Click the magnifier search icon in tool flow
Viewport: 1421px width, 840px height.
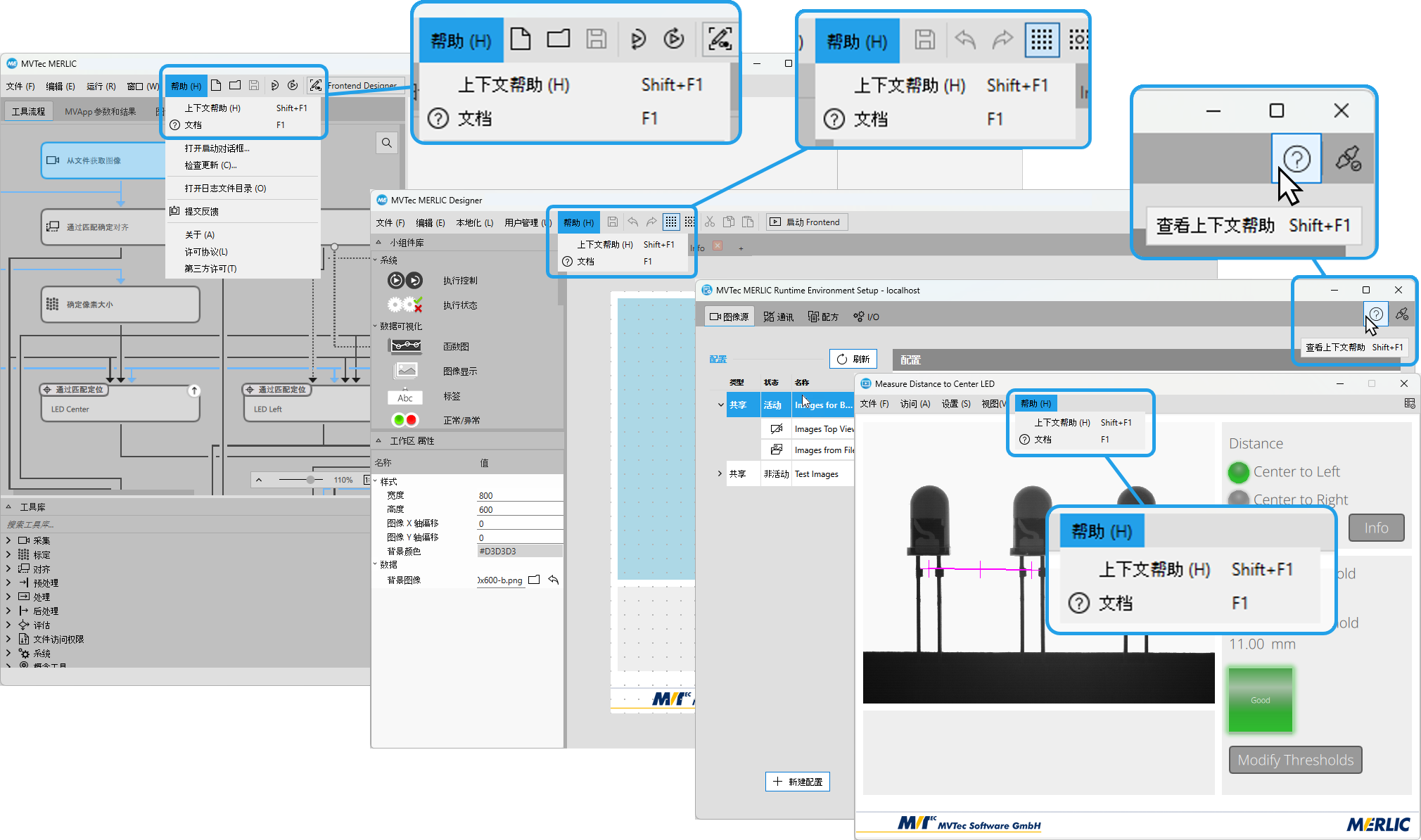tap(387, 143)
